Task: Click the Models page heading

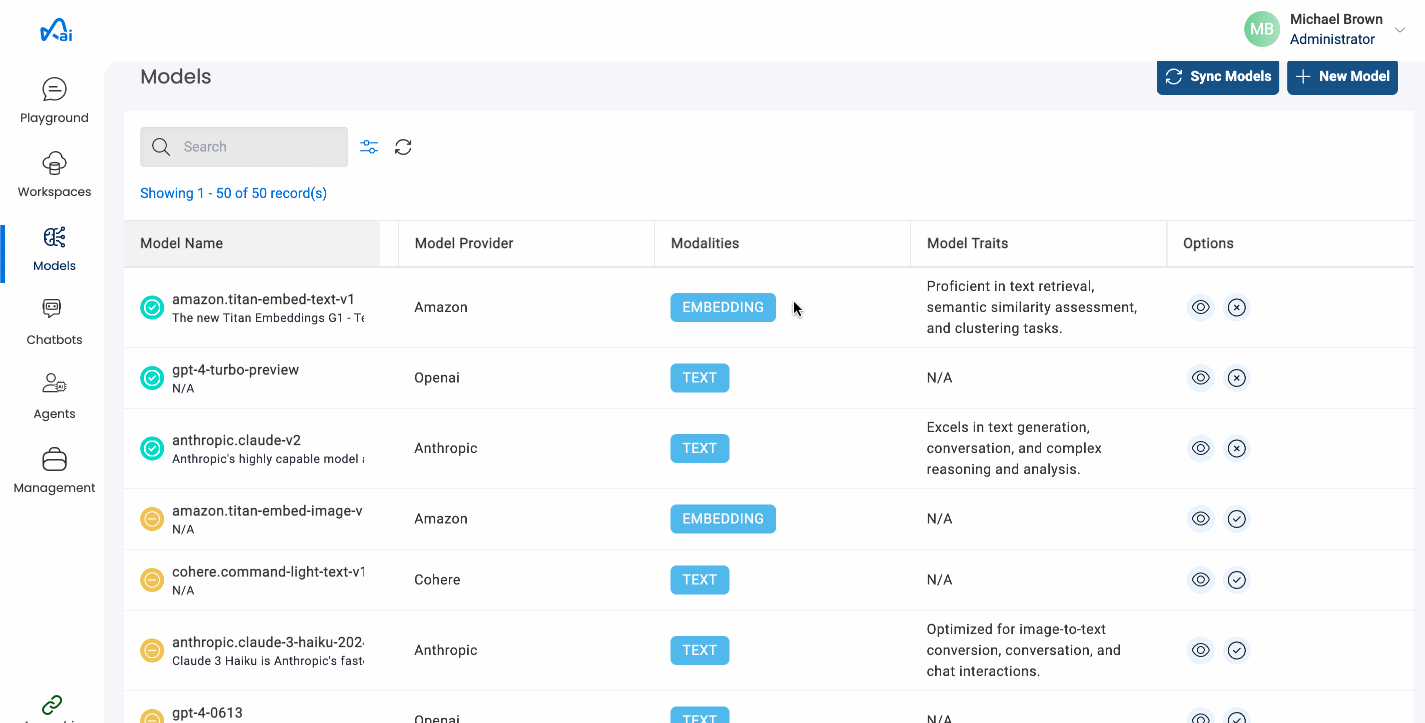Action: (x=176, y=77)
